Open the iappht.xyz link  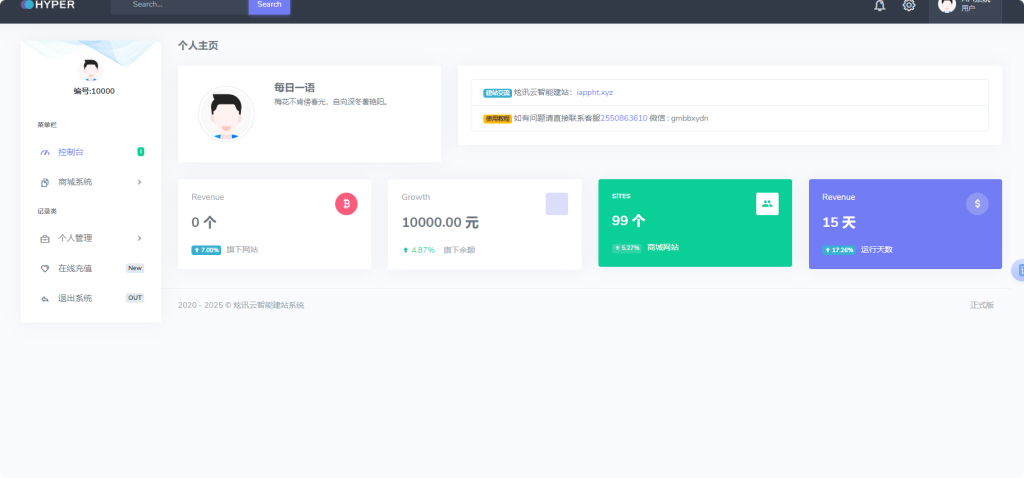[x=594, y=92]
